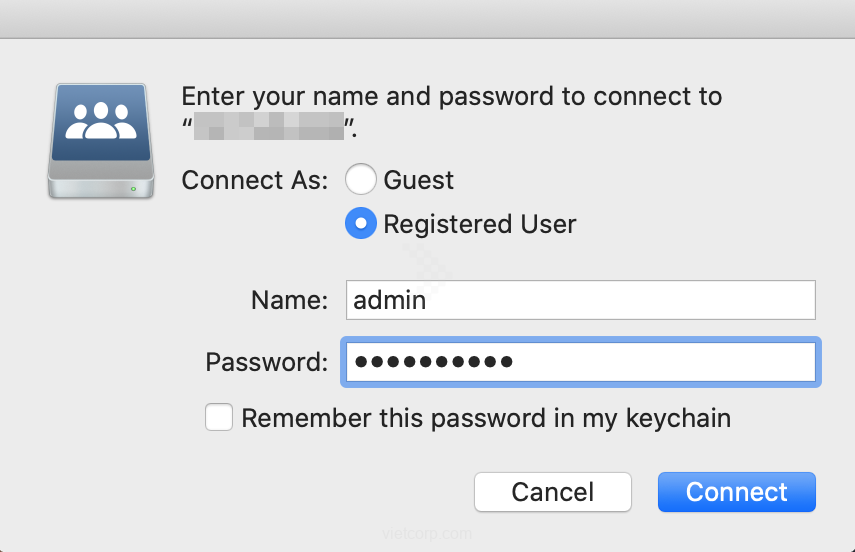Click the green status light on the drive icon
This screenshot has width=855, height=552.
133,187
